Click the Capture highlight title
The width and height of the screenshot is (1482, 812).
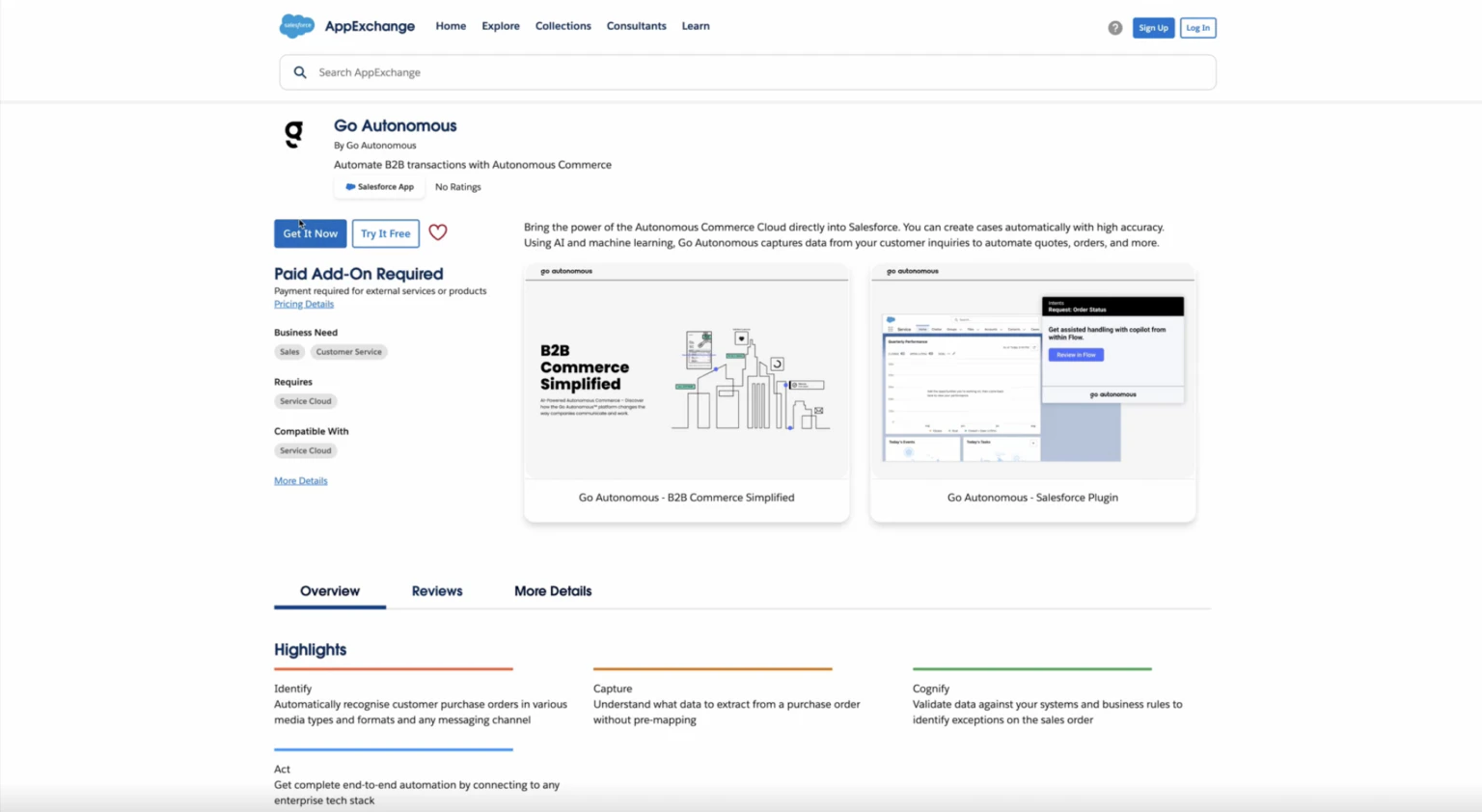click(613, 689)
